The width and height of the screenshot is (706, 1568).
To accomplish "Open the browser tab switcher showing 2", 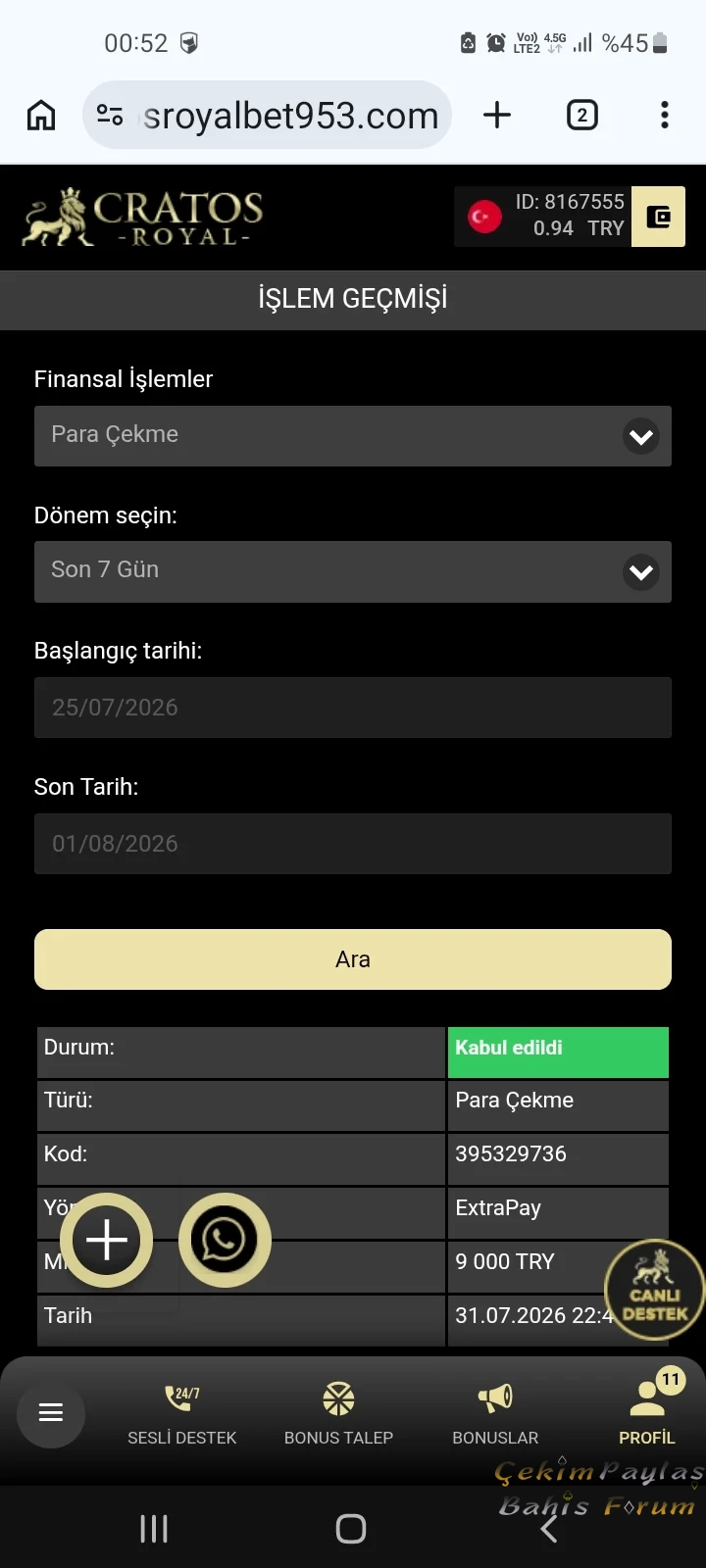I will (582, 115).
